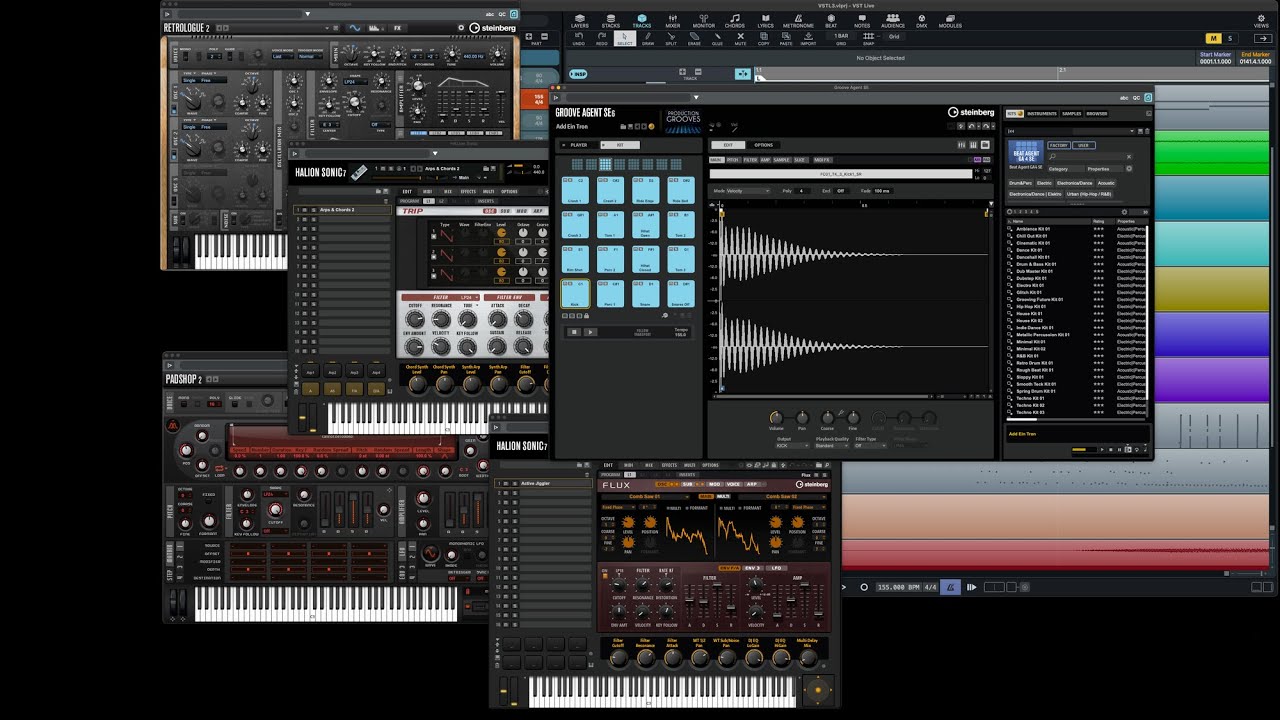Click the User filter button
The width and height of the screenshot is (1280, 720).
(x=1083, y=146)
